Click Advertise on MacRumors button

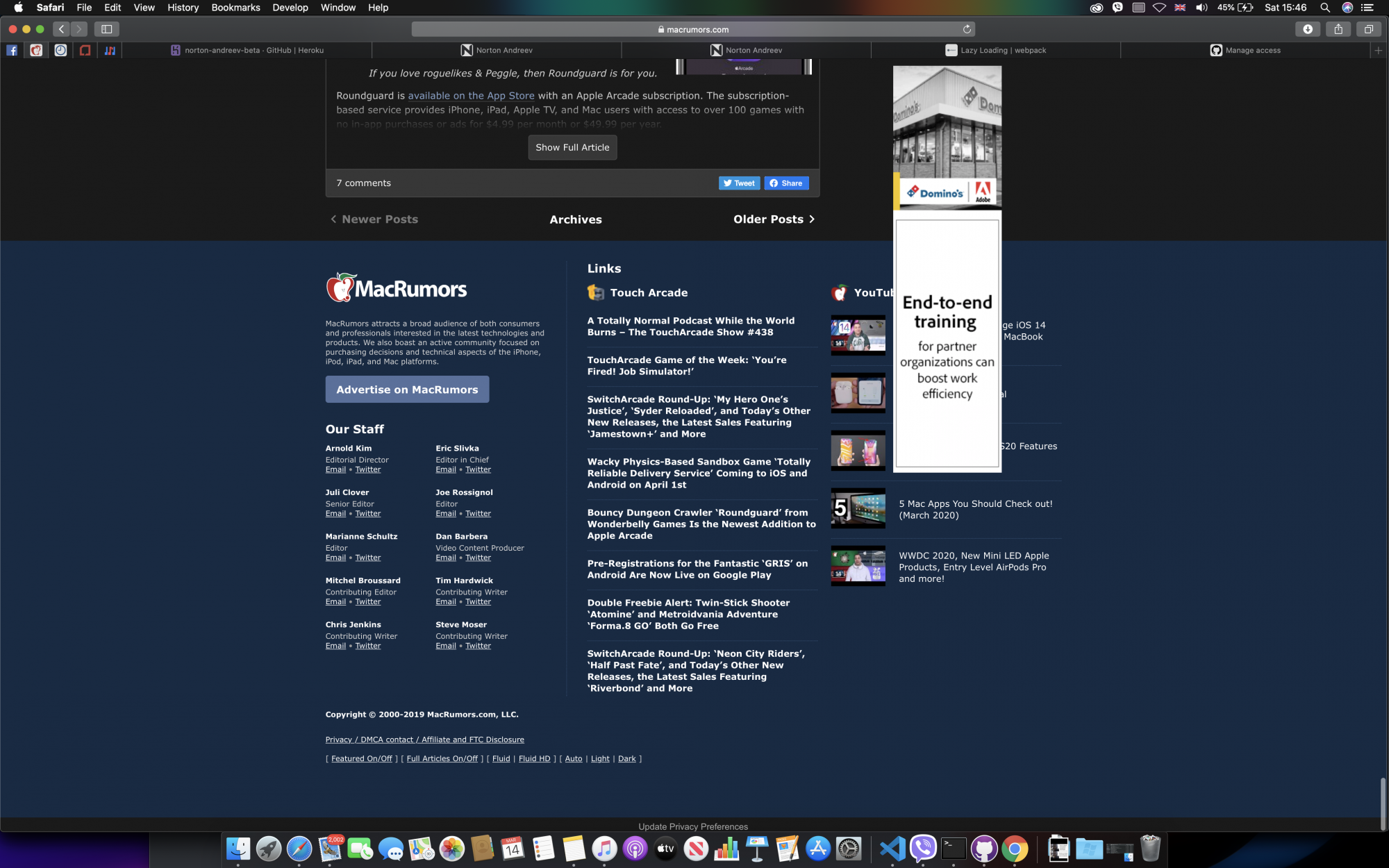tap(407, 390)
